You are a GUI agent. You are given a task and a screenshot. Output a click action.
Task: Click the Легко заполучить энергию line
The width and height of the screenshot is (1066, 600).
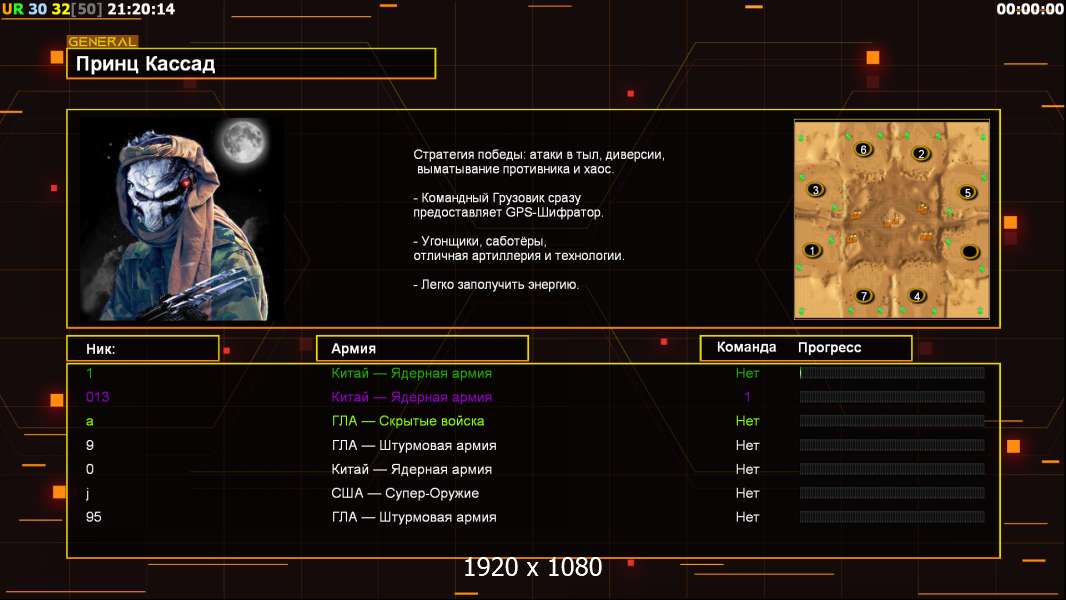click(496, 285)
